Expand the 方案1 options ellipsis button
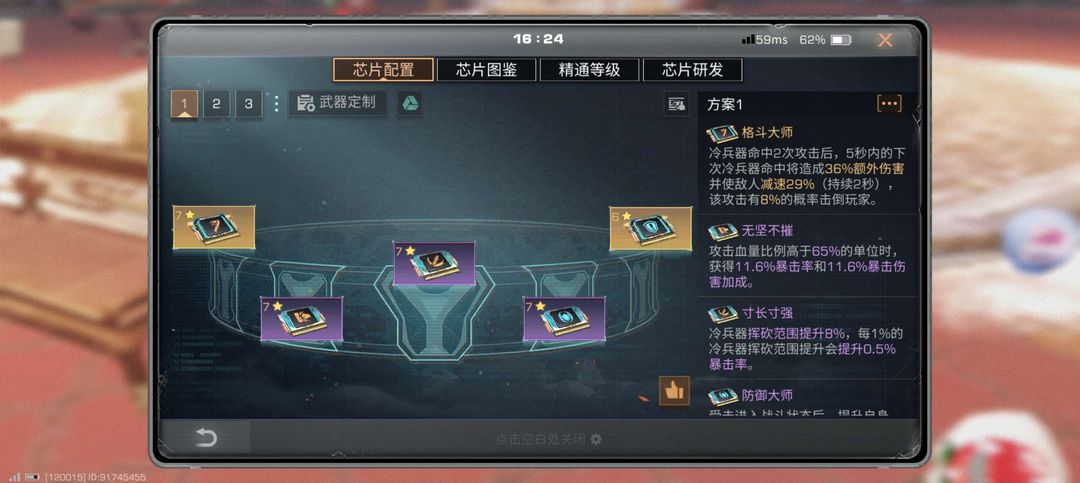 pos(889,104)
